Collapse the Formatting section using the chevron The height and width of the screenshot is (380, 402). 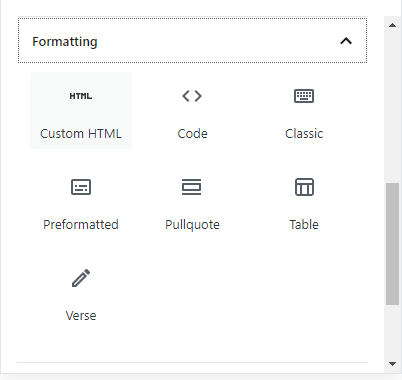click(346, 41)
